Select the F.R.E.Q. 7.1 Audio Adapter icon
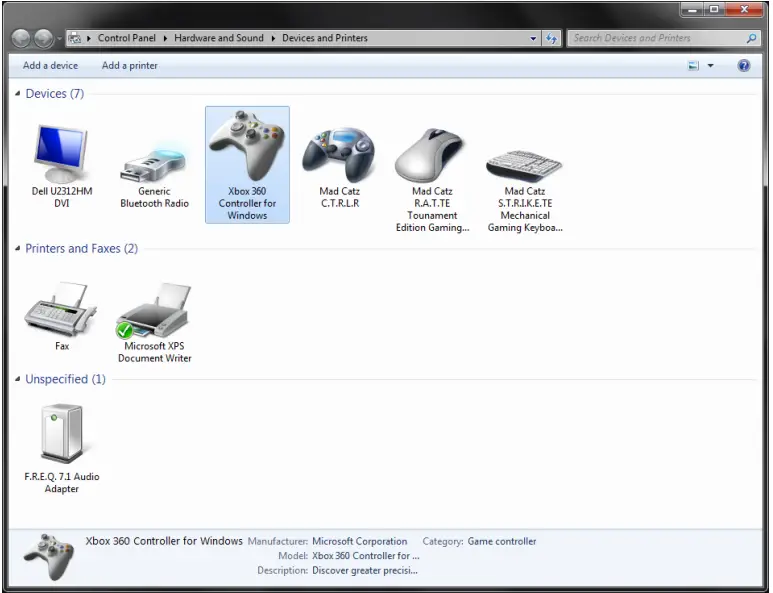Image resolution: width=773 pixels, height=593 pixels. coord(62,433)
